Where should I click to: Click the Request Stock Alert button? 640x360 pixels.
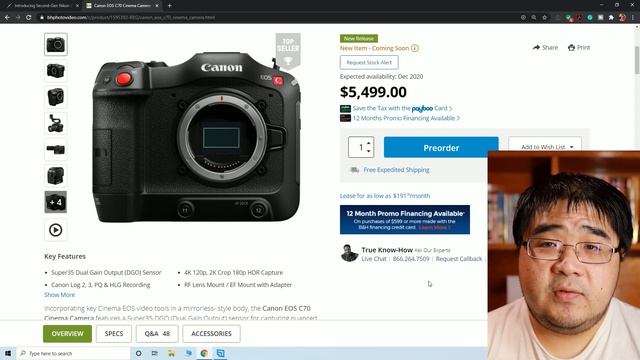pos(369,62)
